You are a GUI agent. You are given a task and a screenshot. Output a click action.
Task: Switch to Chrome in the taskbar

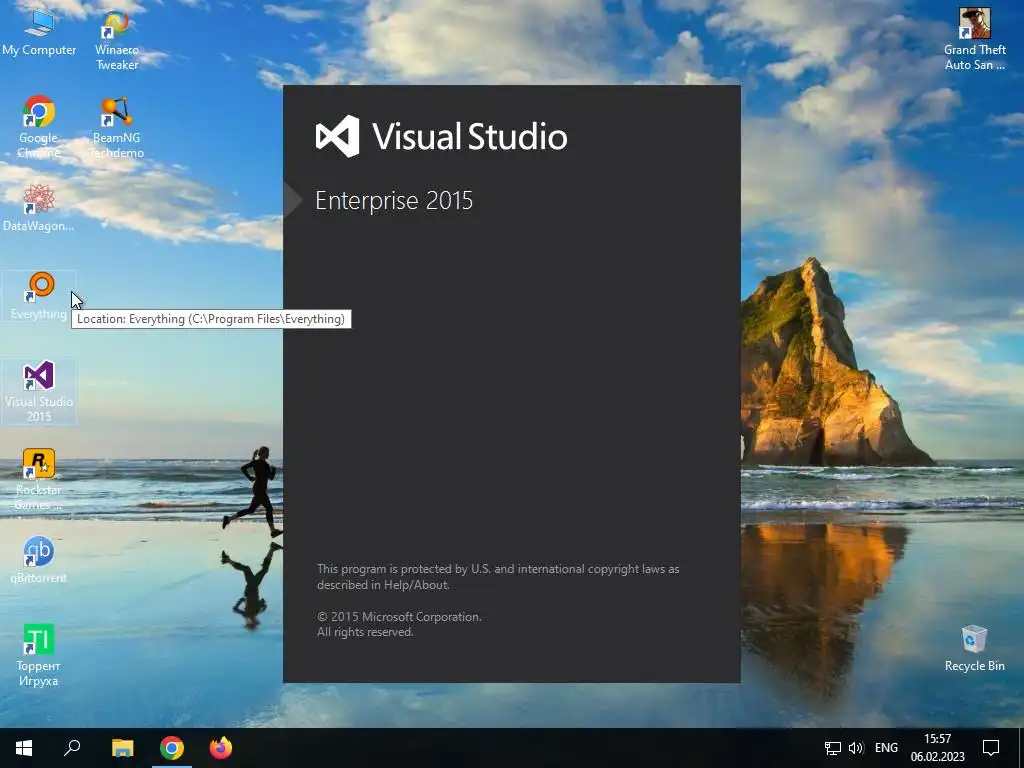[x=172, y=748]
